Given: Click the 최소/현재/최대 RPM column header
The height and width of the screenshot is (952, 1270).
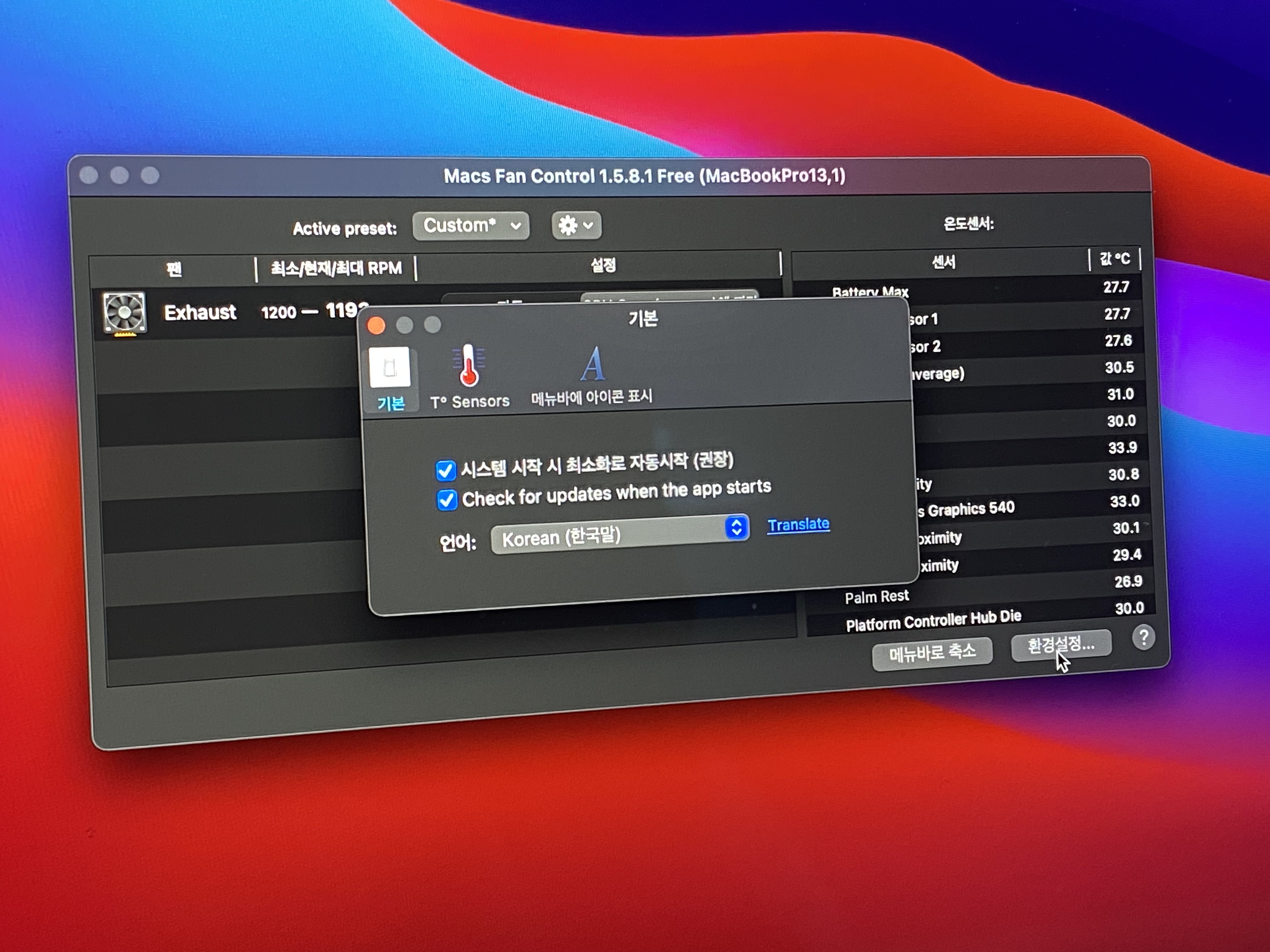Looking at the screenshot, I should pos(336,268).
